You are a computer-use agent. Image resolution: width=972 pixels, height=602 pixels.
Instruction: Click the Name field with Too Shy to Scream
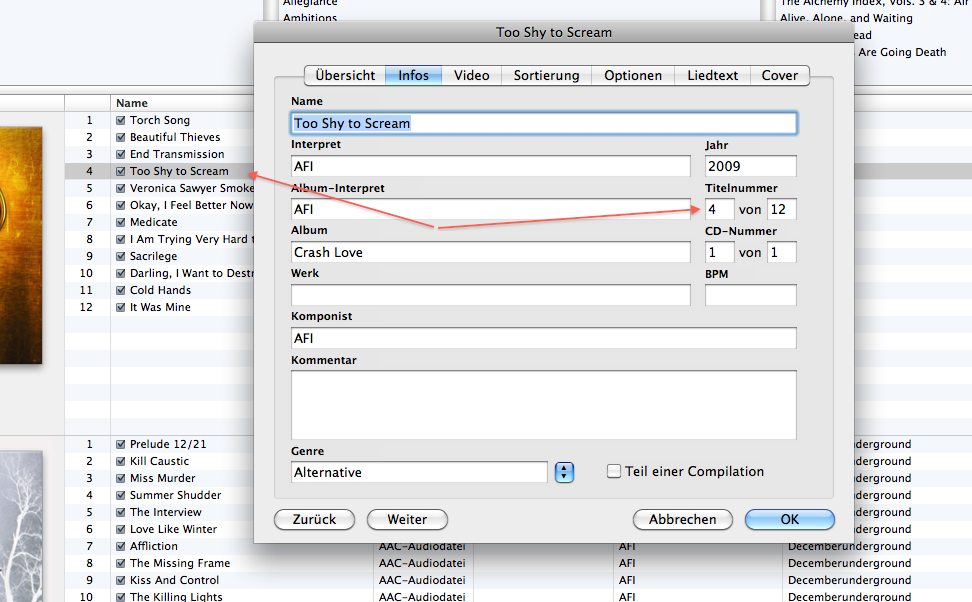click(544, 123)
